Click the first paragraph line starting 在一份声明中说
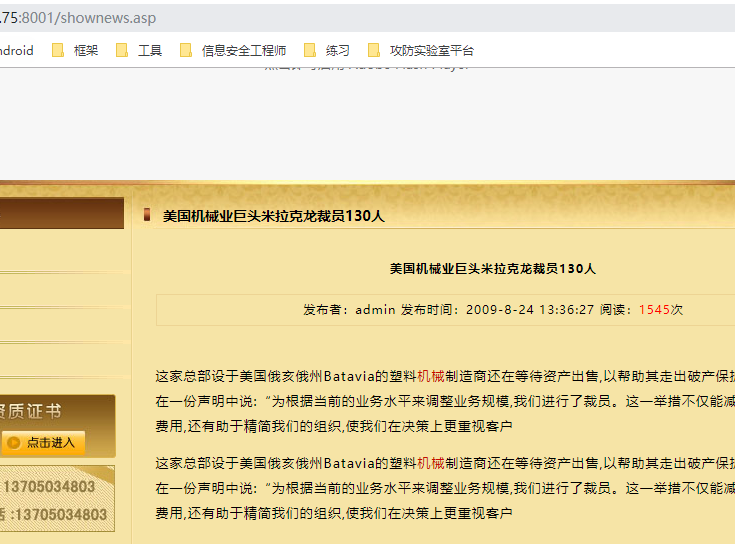Screen dimensions: 735x544 click(x=445, y=401)
